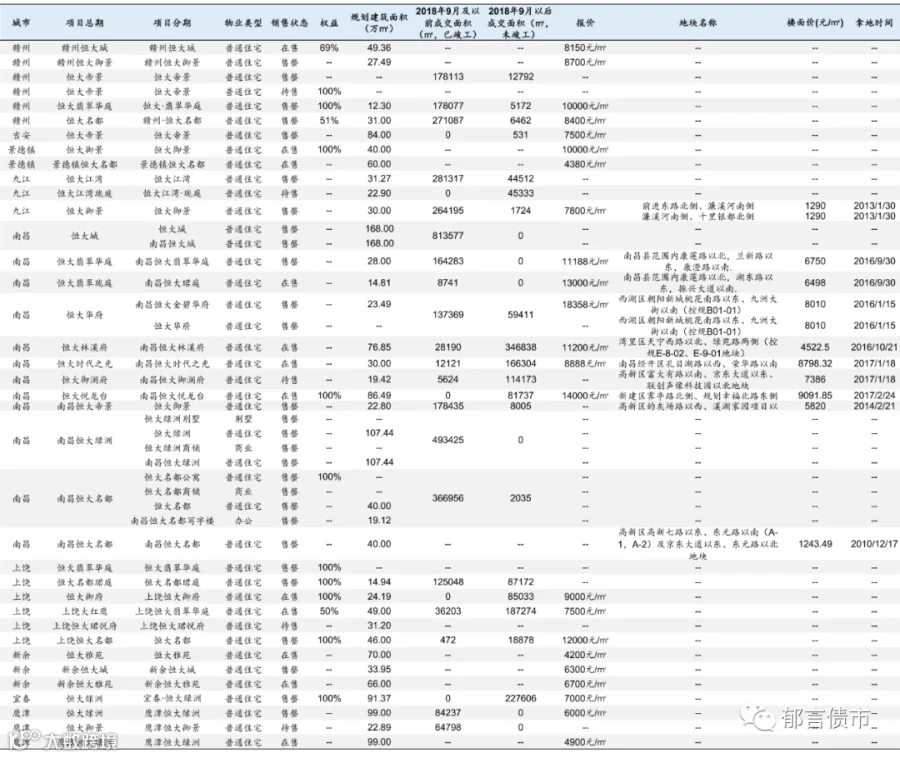Select the 64798 cell
Image resolution: width=900 pixels, height=758 pixels.
(448, 728)
